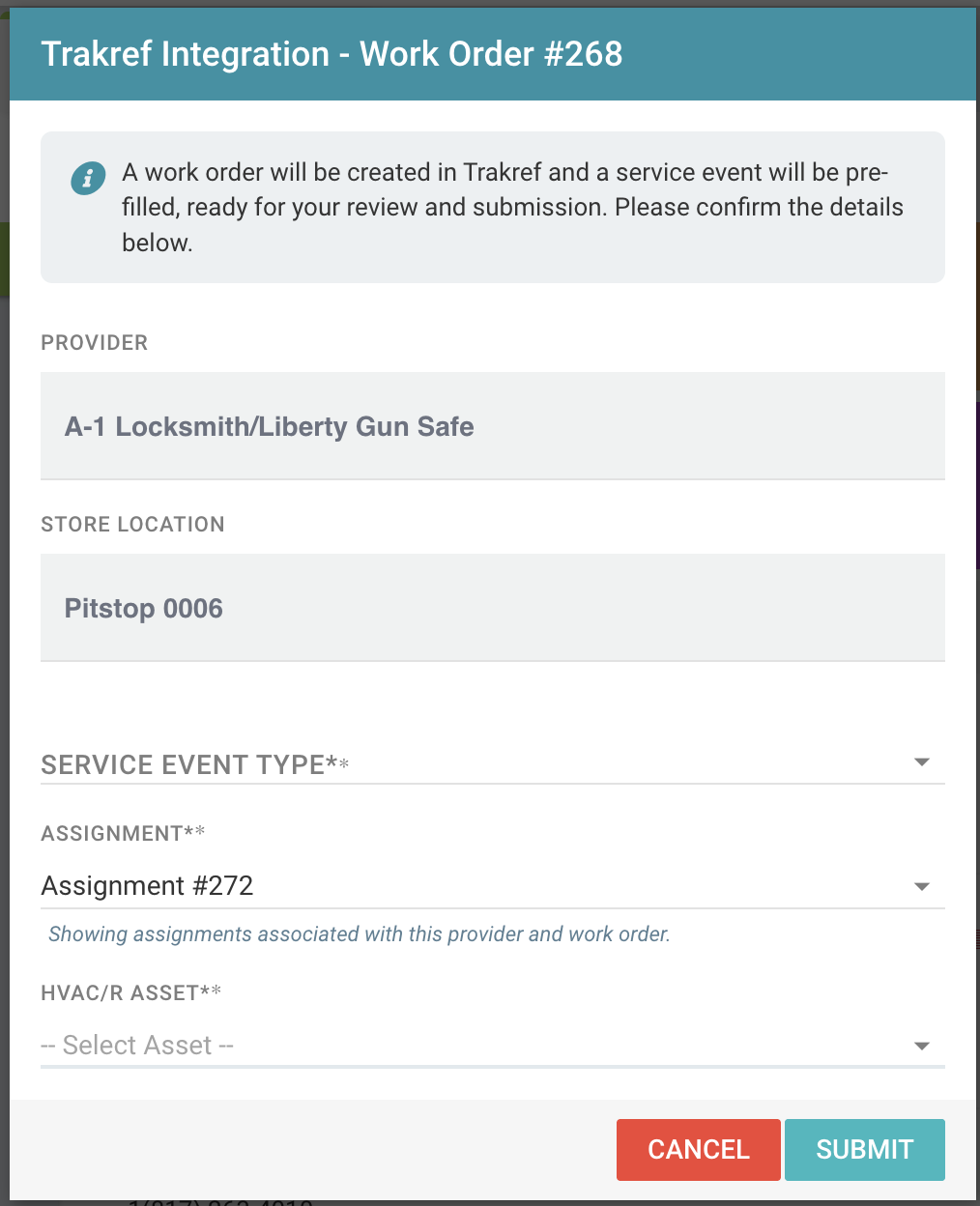Click the info banner message text
This screenshot has width=980, height=1206.
click(x=512, y=207)
